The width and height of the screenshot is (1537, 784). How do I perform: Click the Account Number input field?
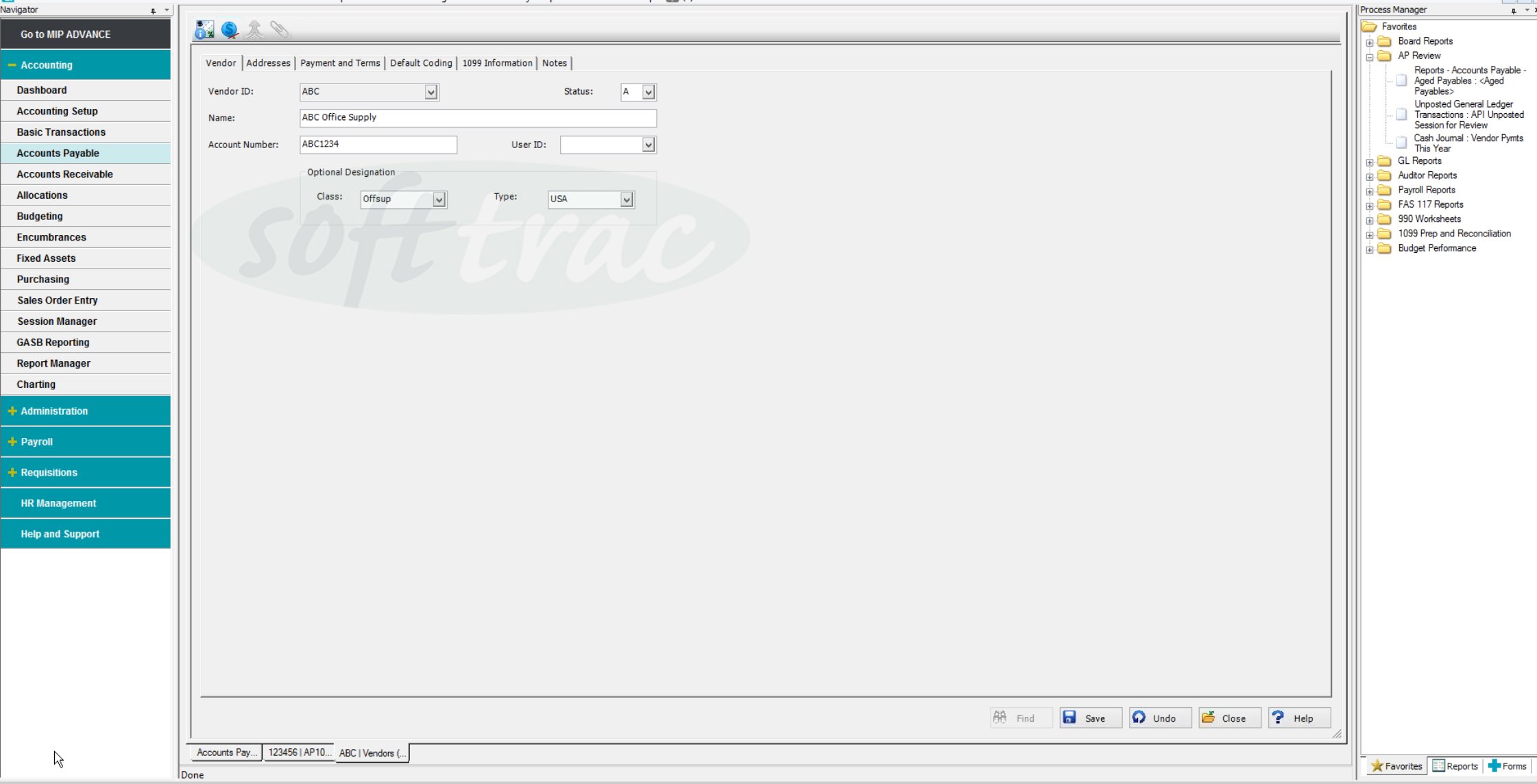coord(378,145)
